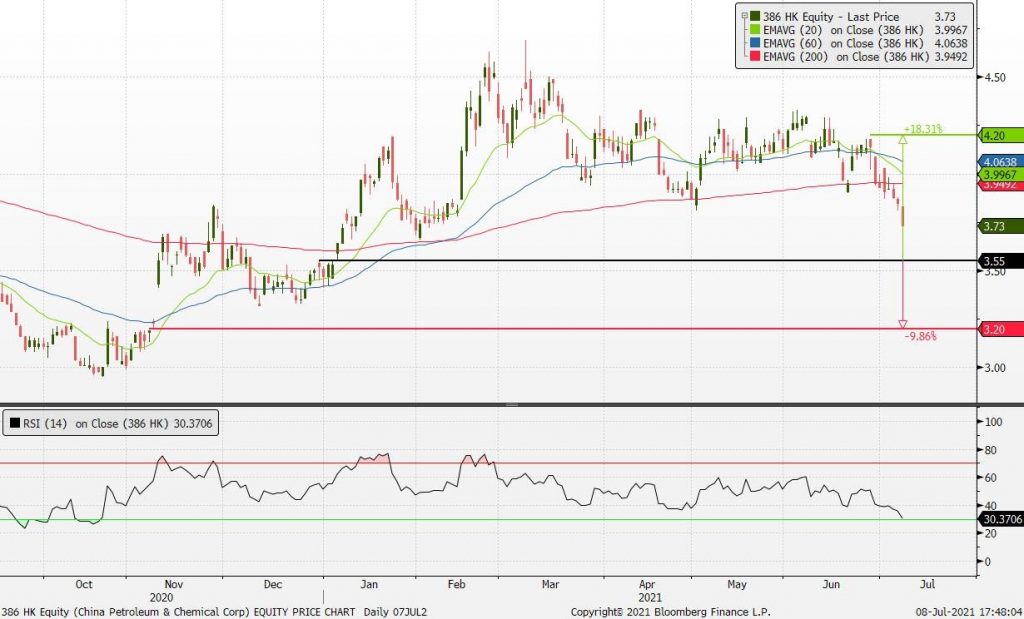Grab the pane divider handle between chart and RSI
This screenshot has width=1024, height=619.
click(512, 405)
